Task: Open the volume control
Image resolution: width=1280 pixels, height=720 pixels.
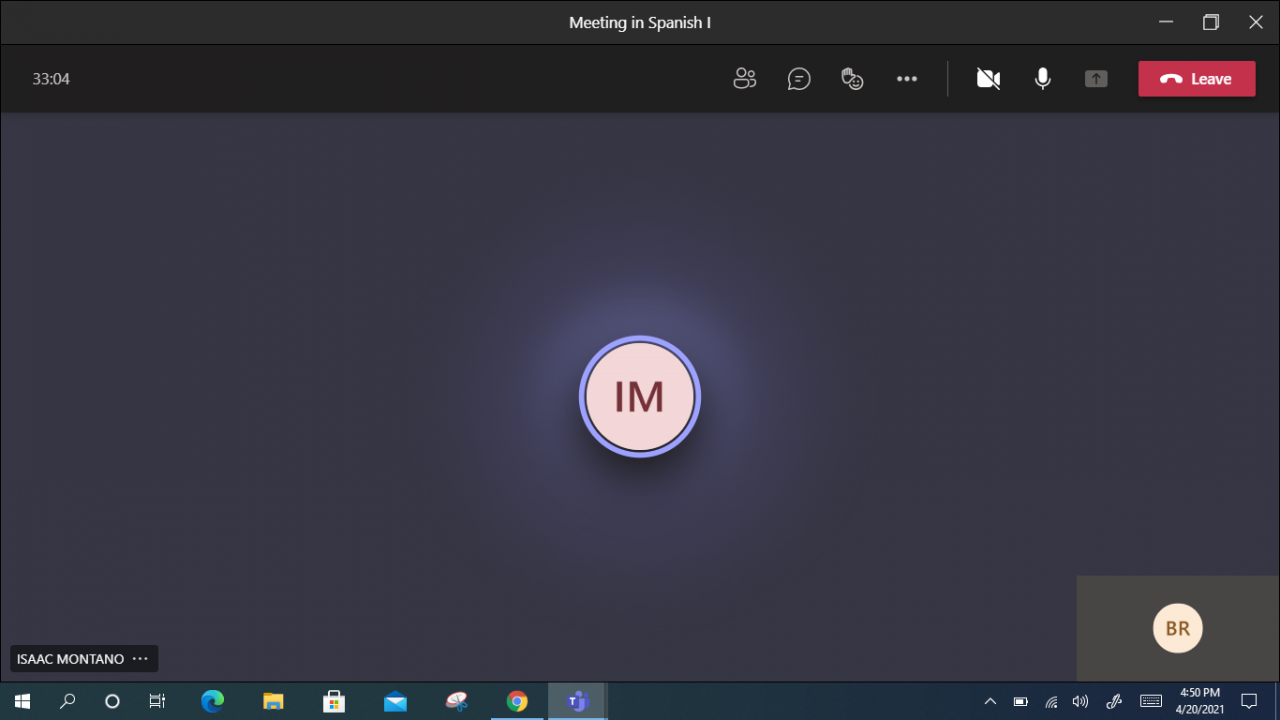Action: pyautogui.click(x=1080, y=701)
